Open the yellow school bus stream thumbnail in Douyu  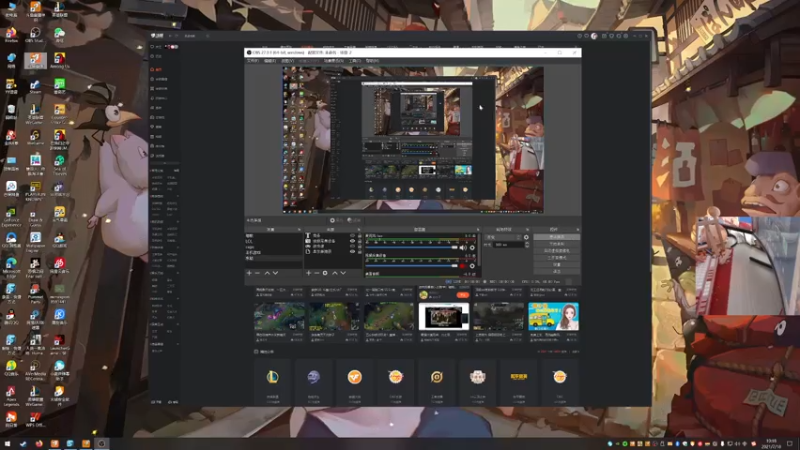coord(553,316)
